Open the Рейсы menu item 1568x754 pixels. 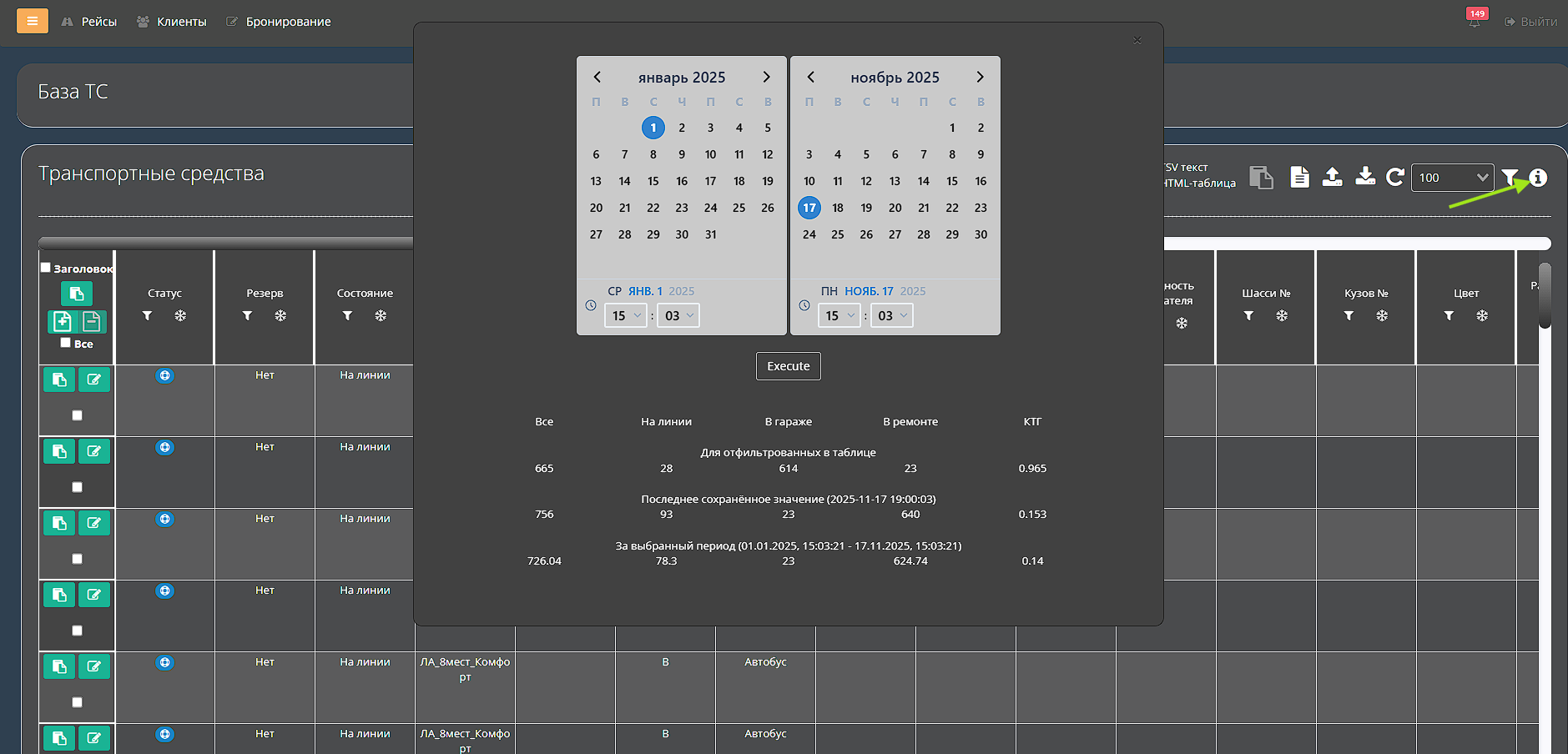point(89,22)
